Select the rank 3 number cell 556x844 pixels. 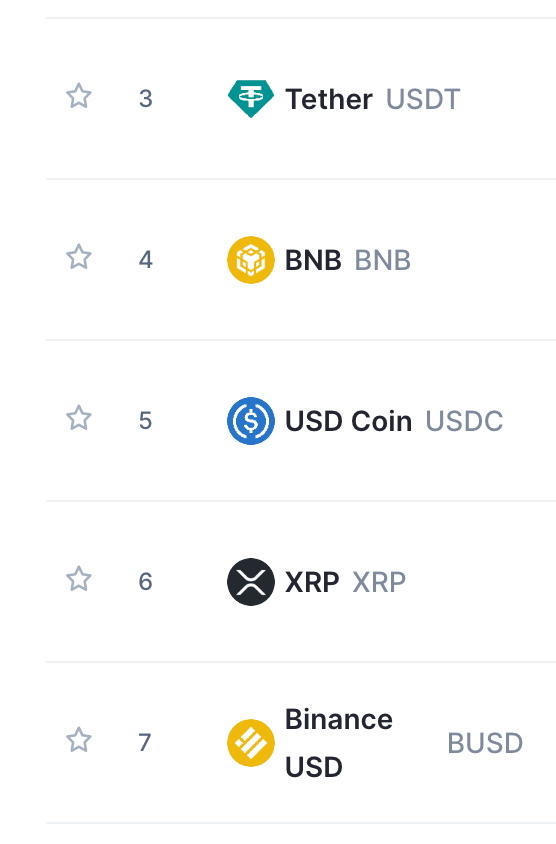(146, 99)
